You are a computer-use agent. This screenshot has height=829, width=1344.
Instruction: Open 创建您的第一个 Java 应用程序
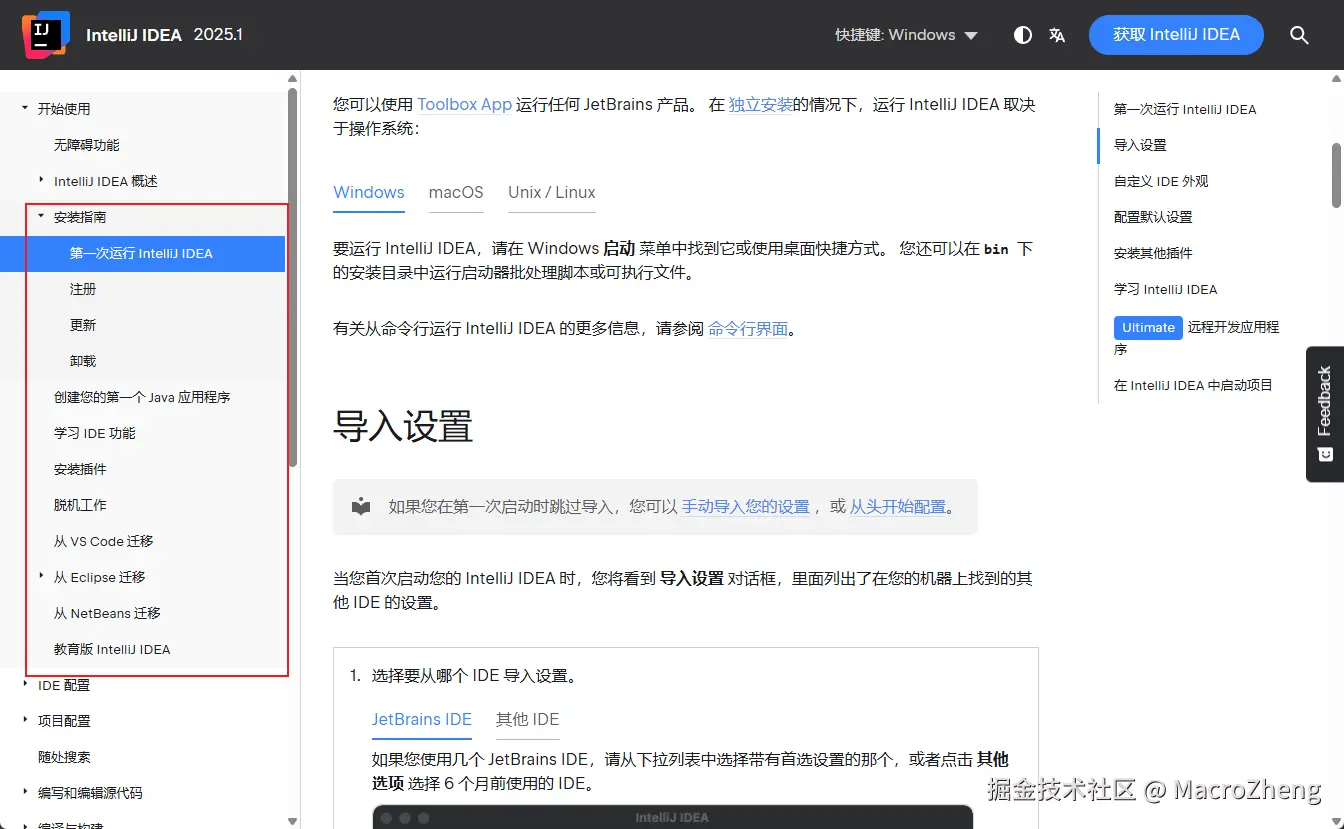[x=143, y=397]
